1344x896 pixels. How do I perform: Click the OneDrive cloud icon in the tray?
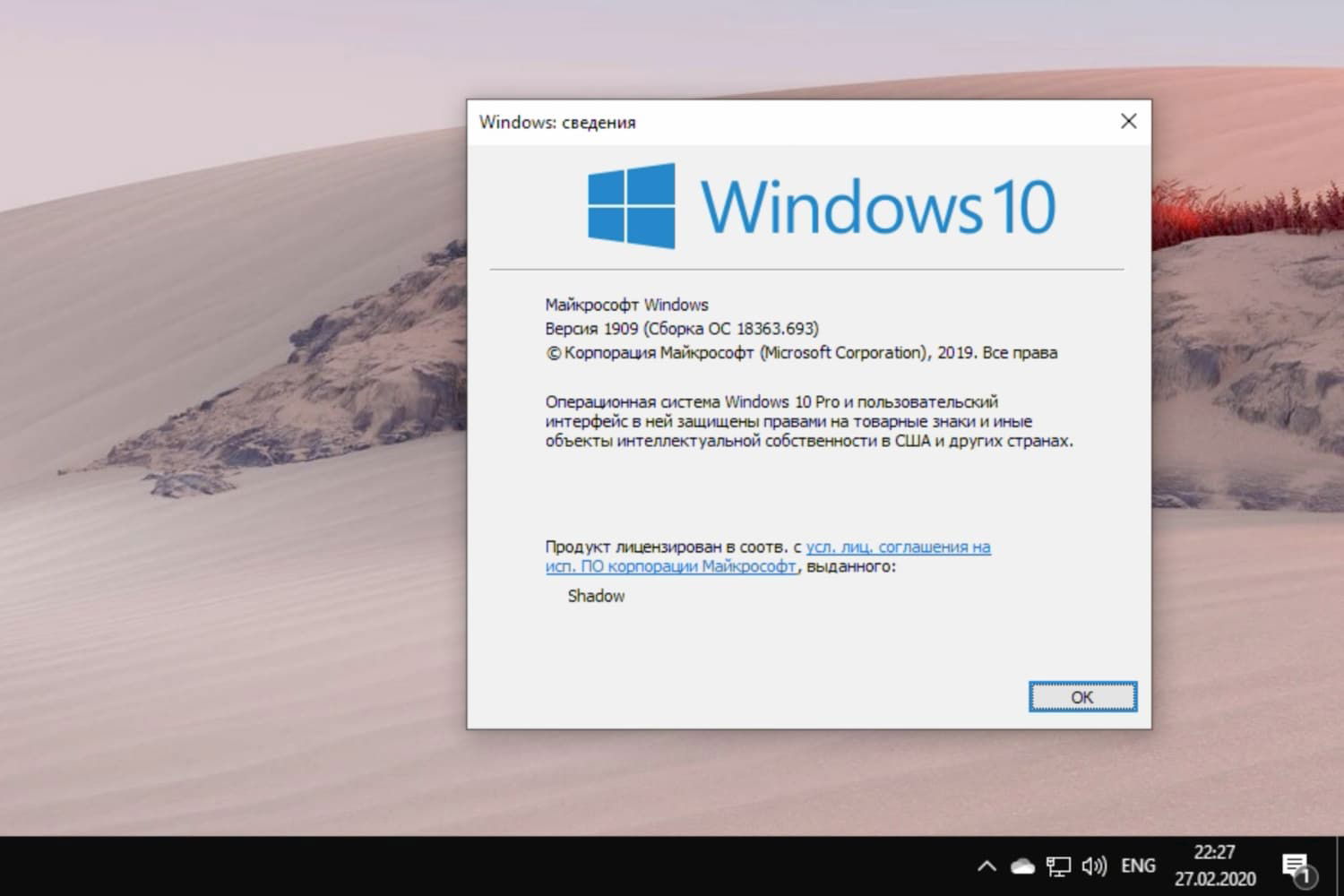click(x=1021, y=866)
